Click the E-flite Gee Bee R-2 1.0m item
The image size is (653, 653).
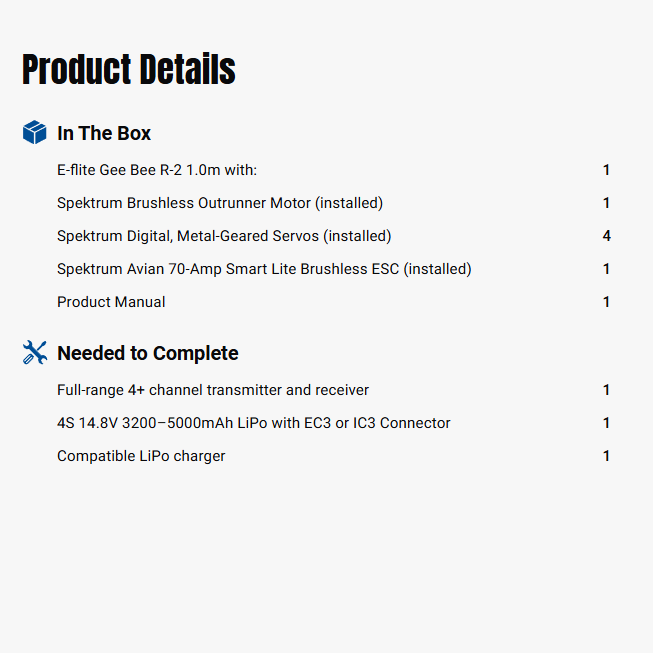pos(157,170)
